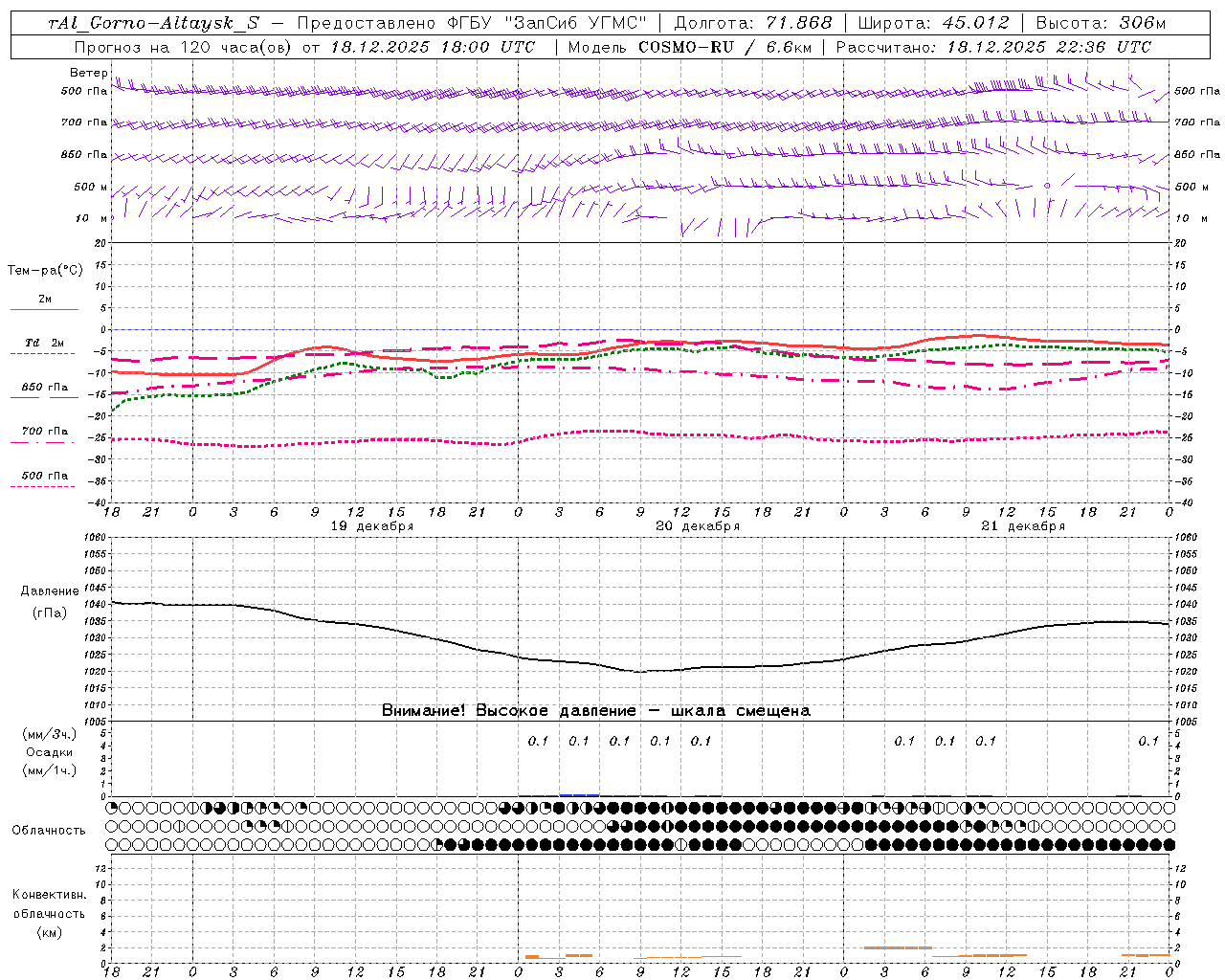Click the 21 декабря date label

coord(1023,526)
